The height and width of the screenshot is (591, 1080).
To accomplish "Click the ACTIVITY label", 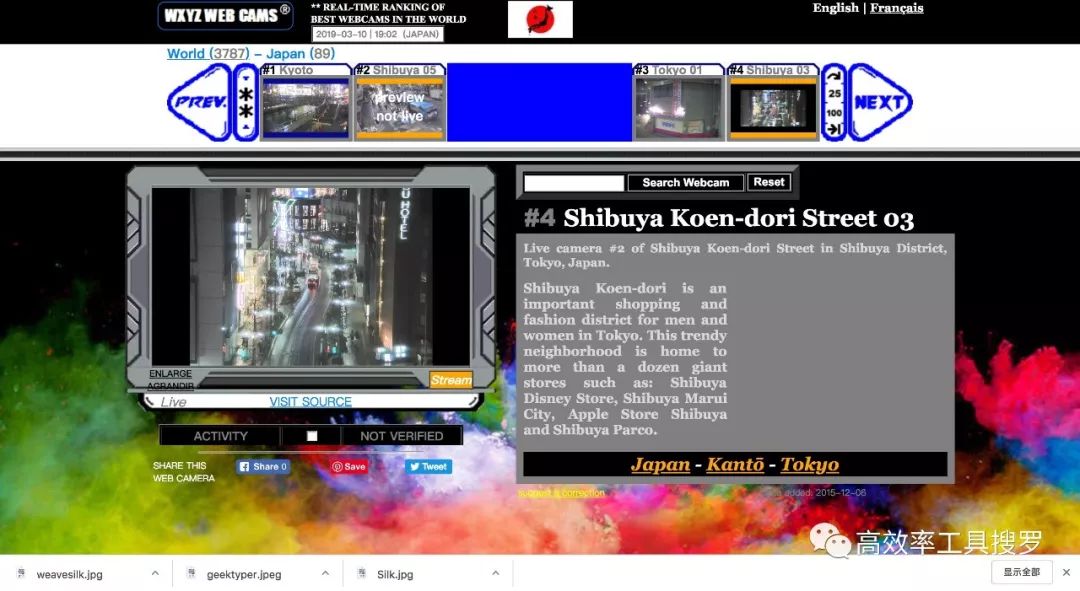I will tap(220, 436).
